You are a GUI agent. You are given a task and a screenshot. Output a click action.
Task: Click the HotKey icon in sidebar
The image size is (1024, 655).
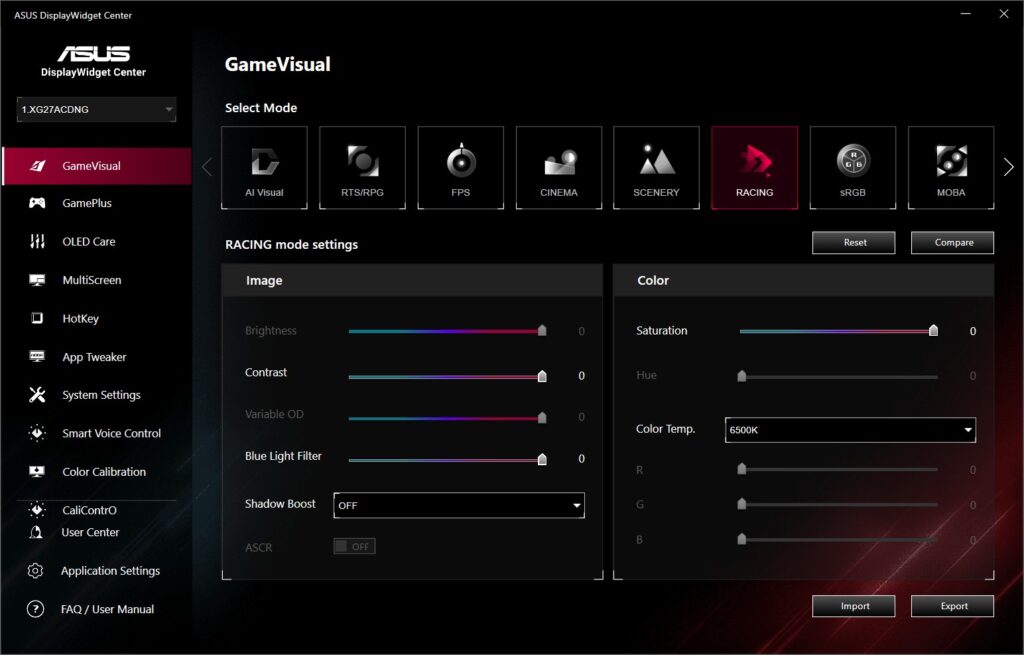click(37, 318)
